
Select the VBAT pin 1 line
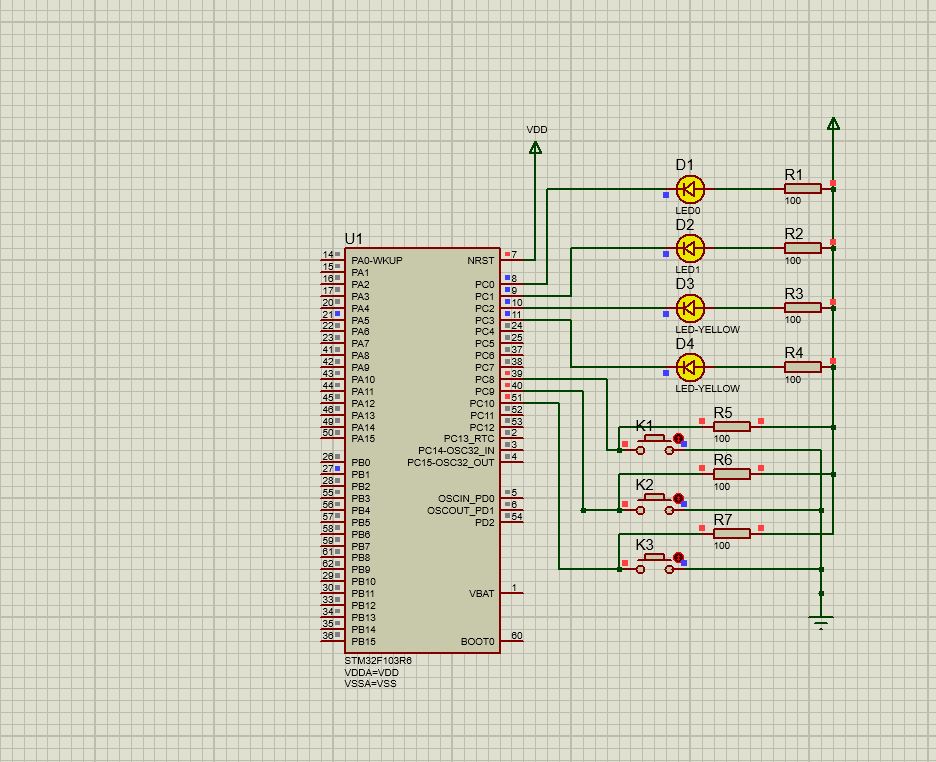512,593
